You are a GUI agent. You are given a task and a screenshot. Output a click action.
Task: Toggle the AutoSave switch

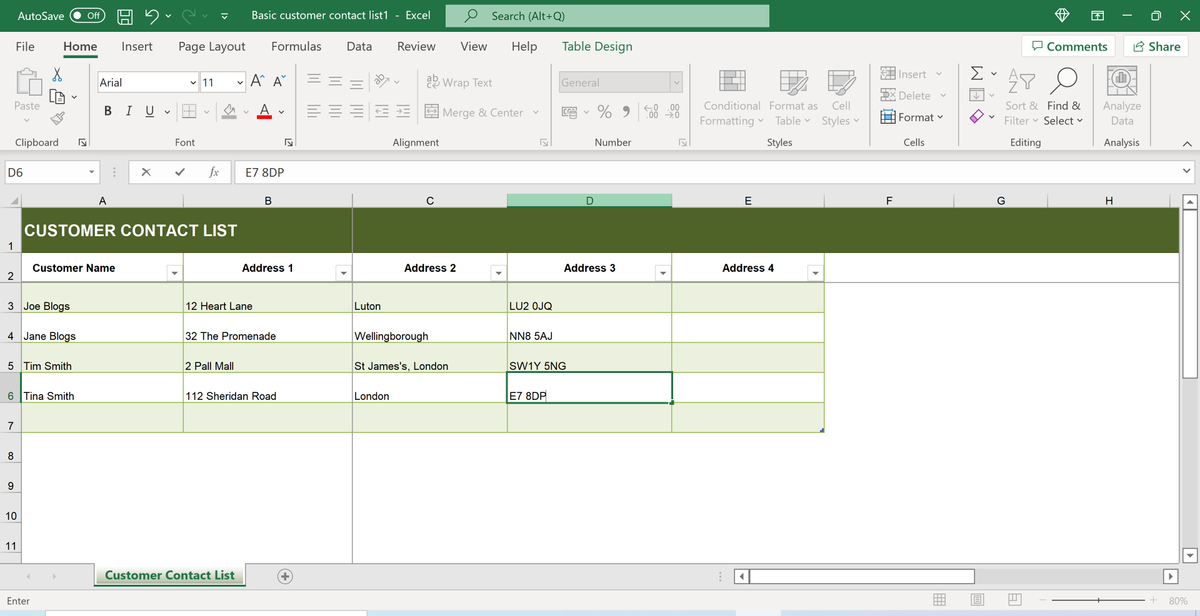click(x=84, y=15)
